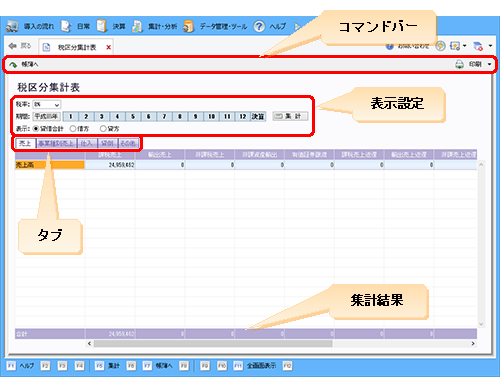
Task: Select the 貸借合計 radio button
Action: pyautogui.click(x=36, y=129)
